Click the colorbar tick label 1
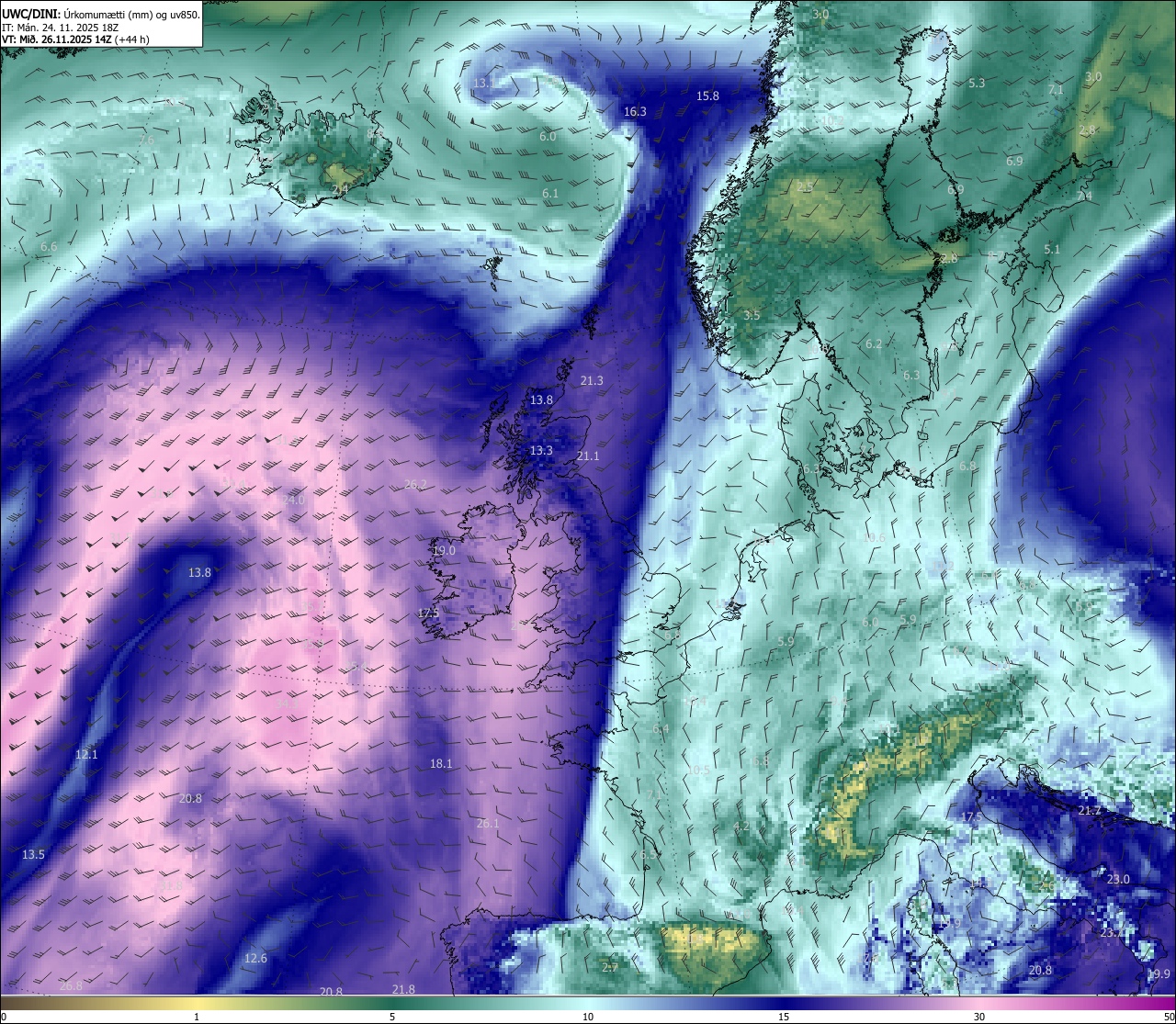 point(197,1017)
